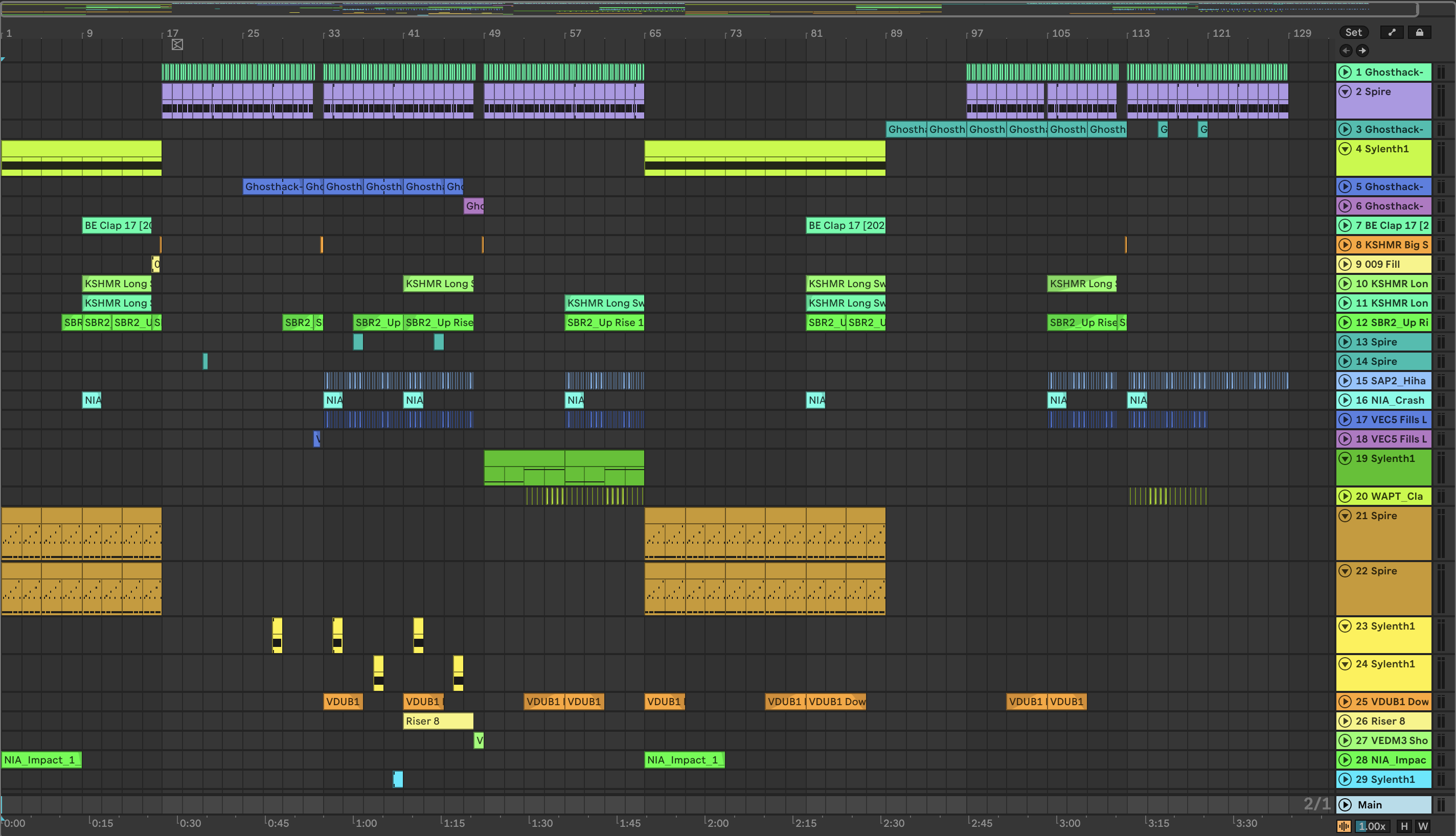
Task: Toggle the W optimize width button
Action: coord(1422,826)
